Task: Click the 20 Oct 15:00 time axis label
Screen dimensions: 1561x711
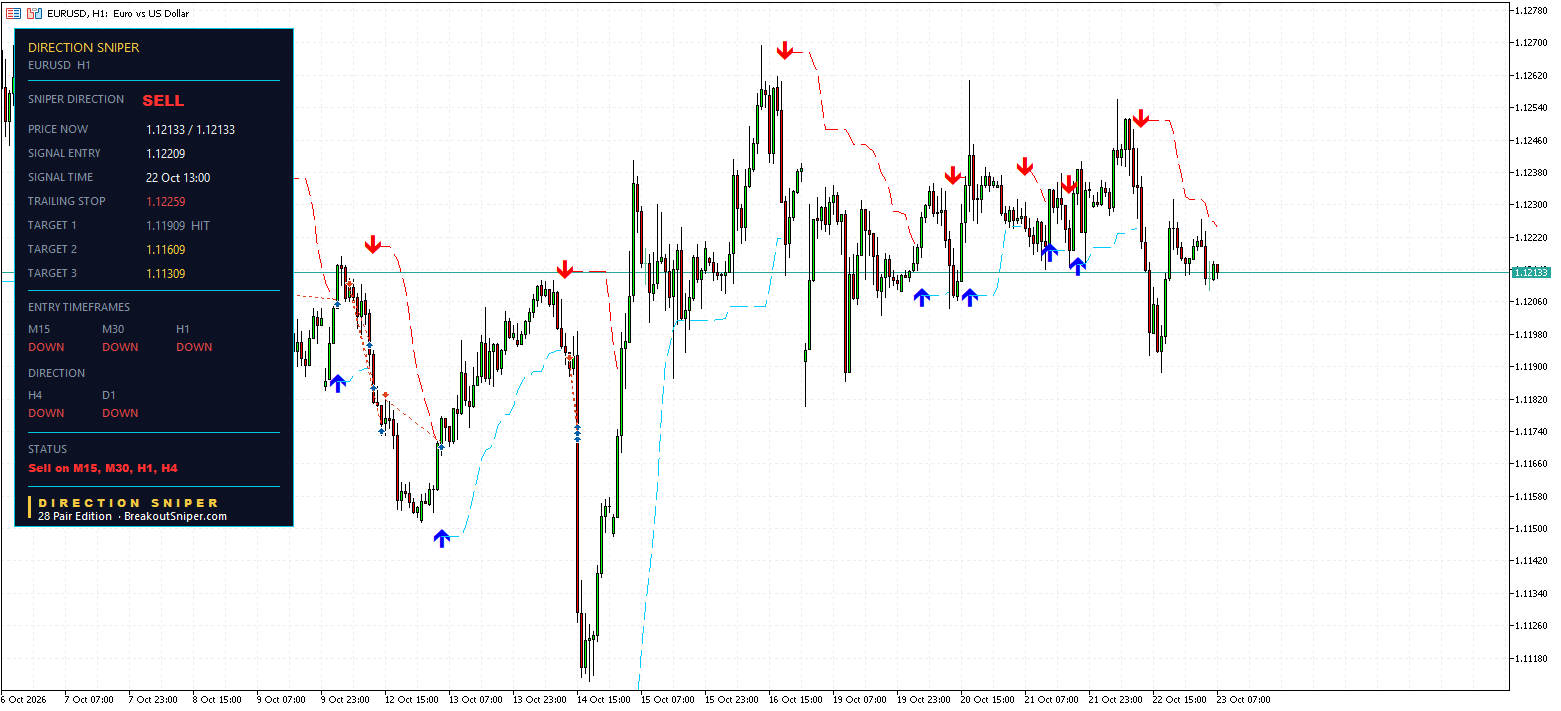Action: click(x=988, y=700)
